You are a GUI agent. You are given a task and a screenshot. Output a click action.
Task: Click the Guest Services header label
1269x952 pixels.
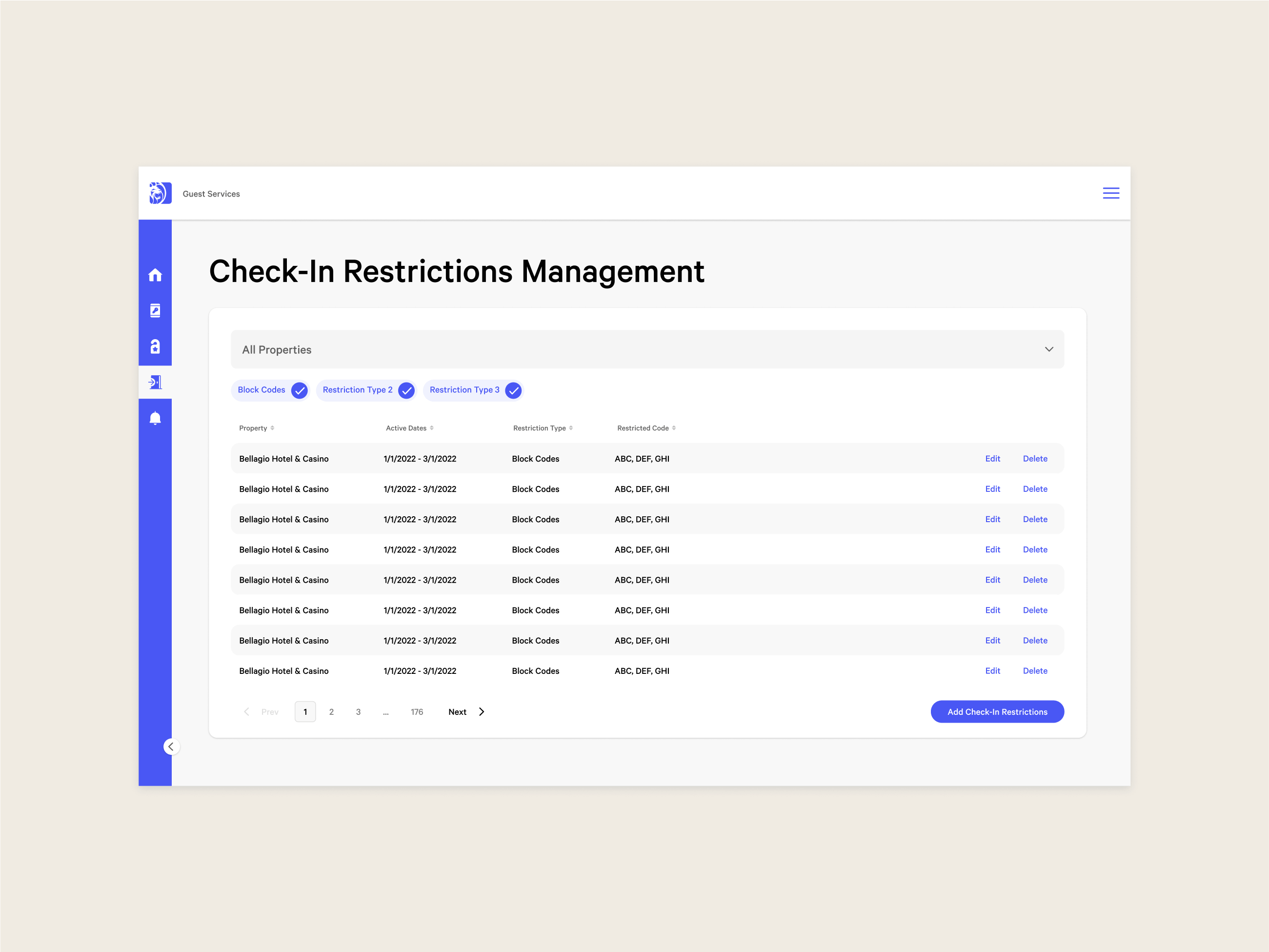211,194
